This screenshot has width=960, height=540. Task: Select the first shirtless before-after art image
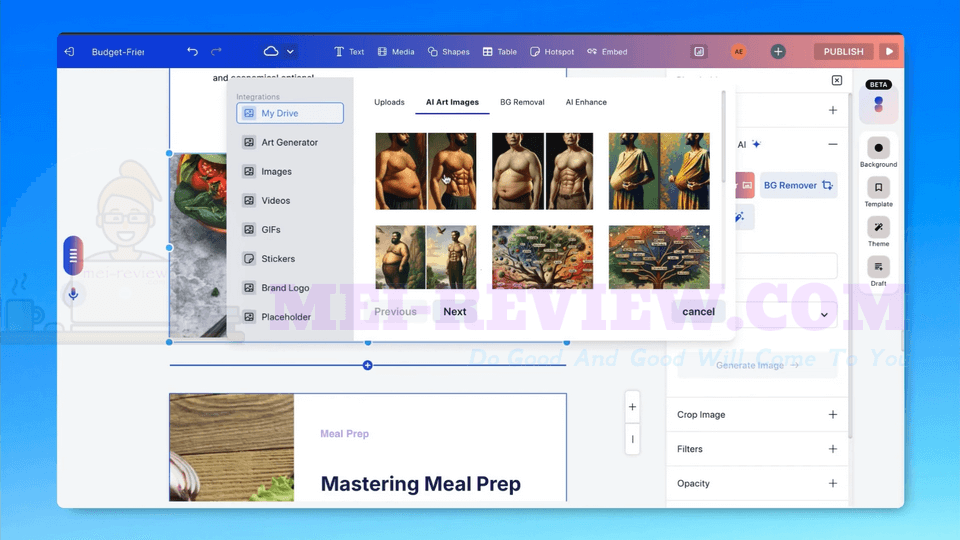pyautogui.click(x=426, y=171)
